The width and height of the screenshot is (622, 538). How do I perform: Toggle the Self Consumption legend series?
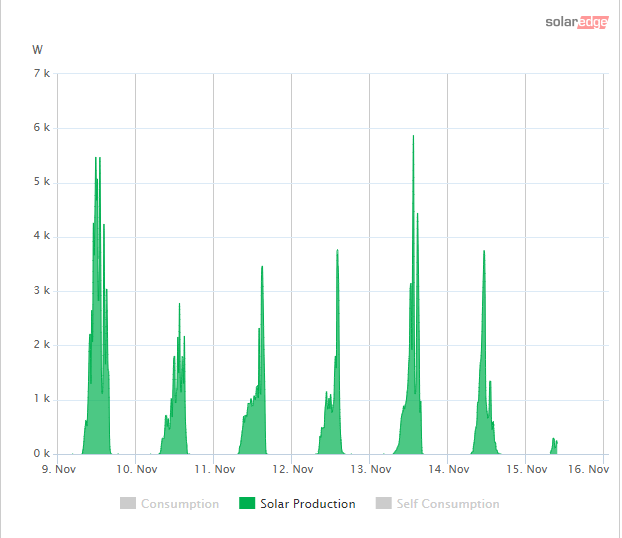[438, 503]
